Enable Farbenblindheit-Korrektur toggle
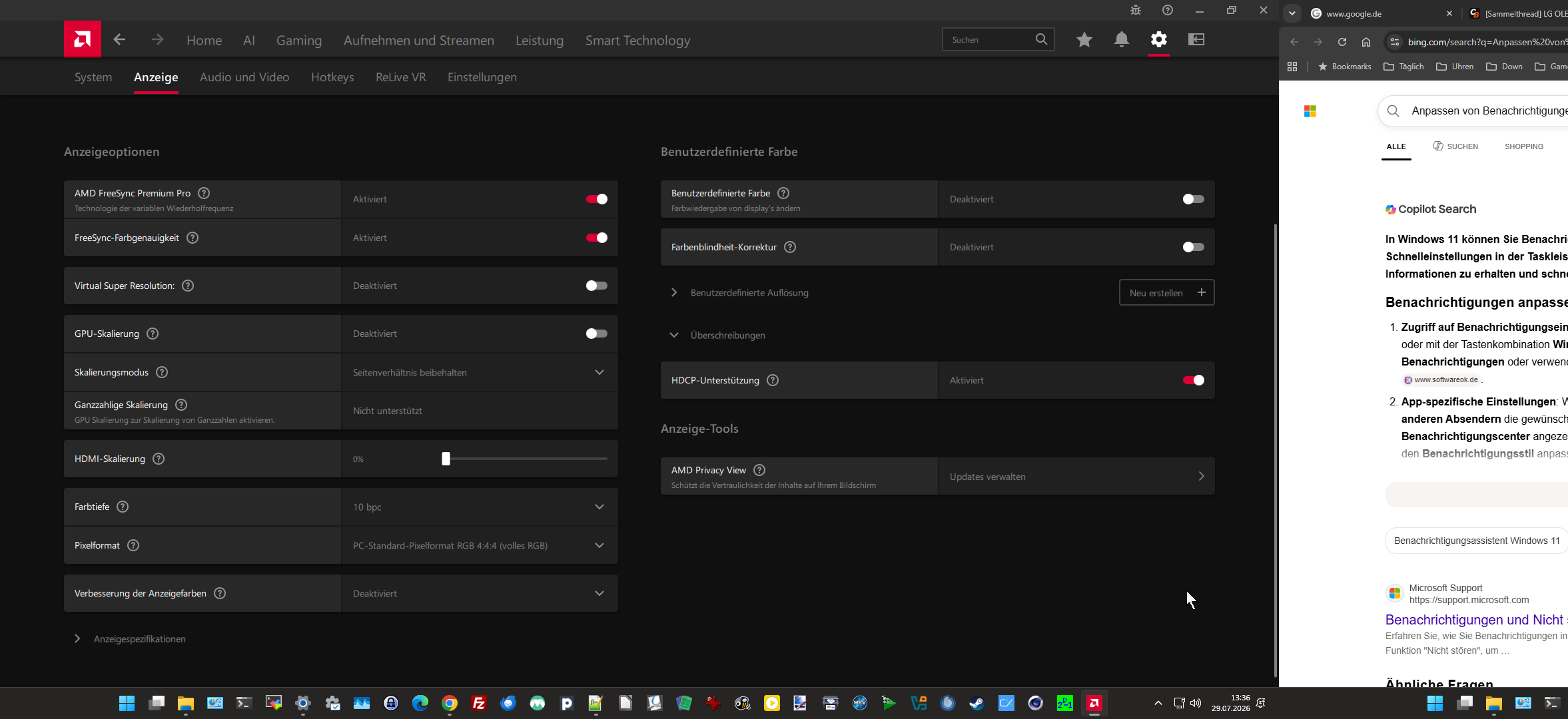Screen dimensions: 1568x719 click(x=1193, y=247)
